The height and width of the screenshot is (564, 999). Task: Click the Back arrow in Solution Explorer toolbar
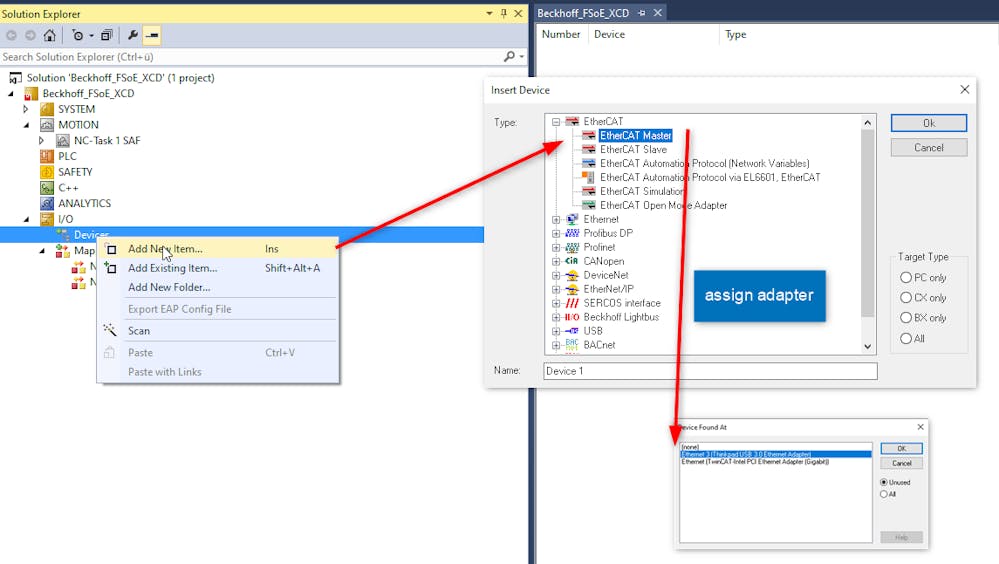tap(11, 36)
